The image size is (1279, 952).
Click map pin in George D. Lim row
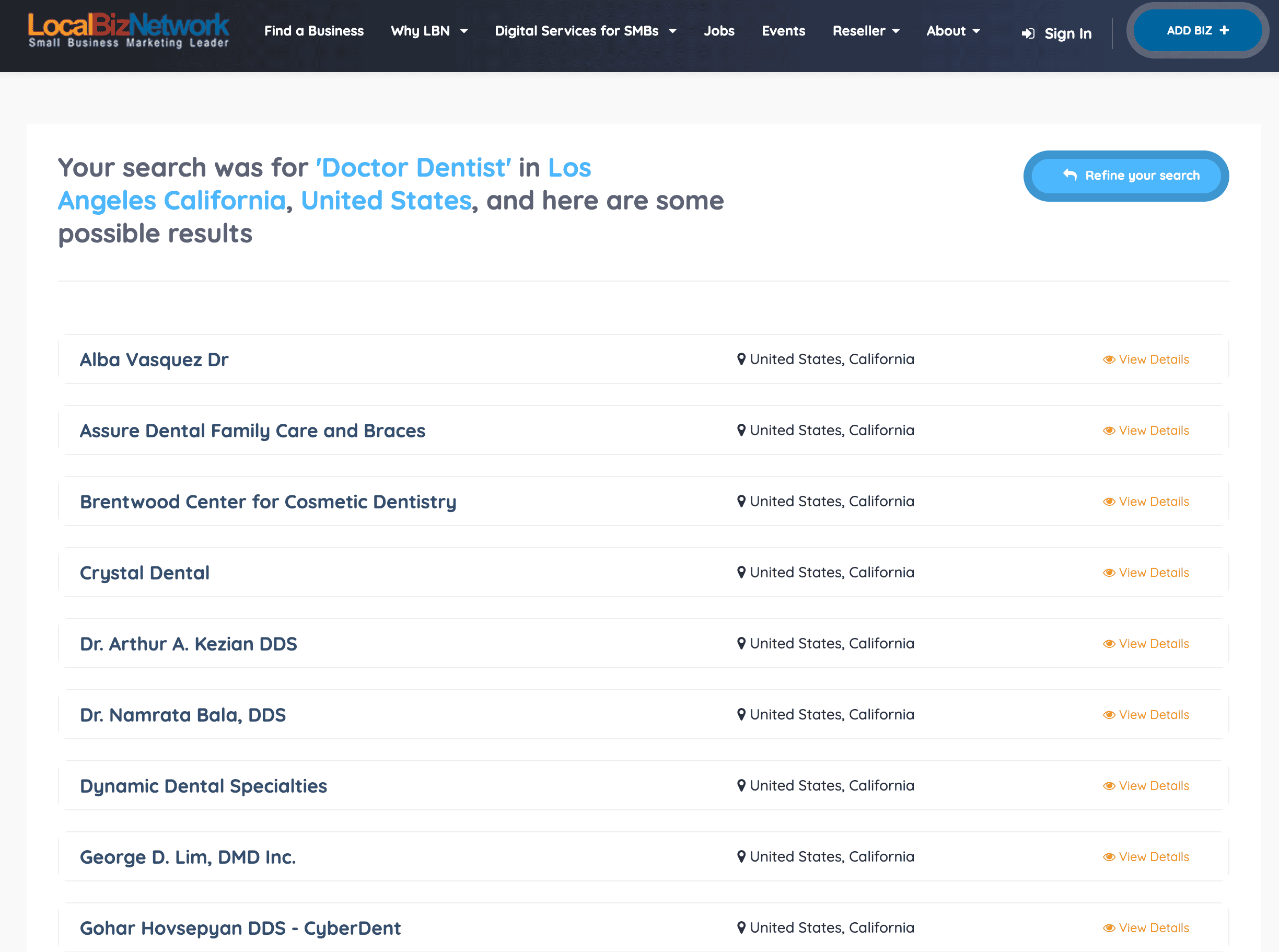pos(741,856)
